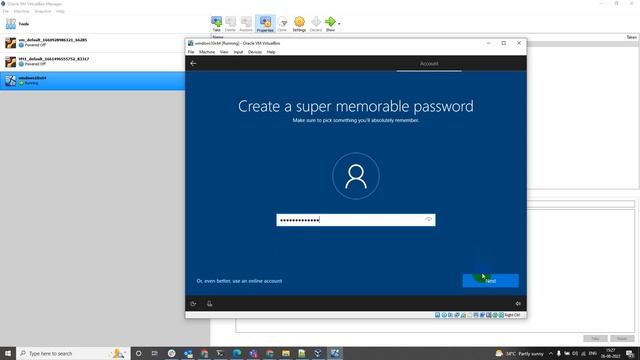The image size is (640, 360).
Task: Click the Delete snapshot toolbar icon
Action: click(x=230, y=24)
